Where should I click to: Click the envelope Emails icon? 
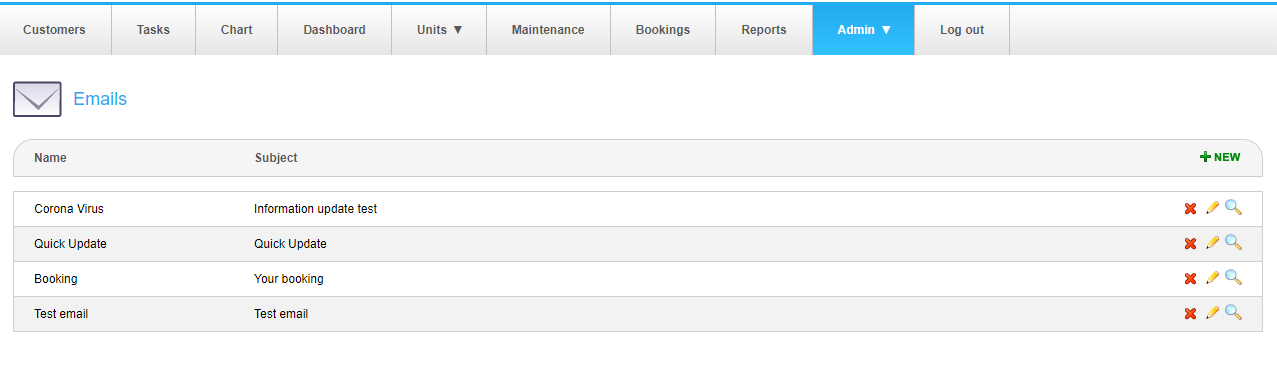(x=37, y=99)
